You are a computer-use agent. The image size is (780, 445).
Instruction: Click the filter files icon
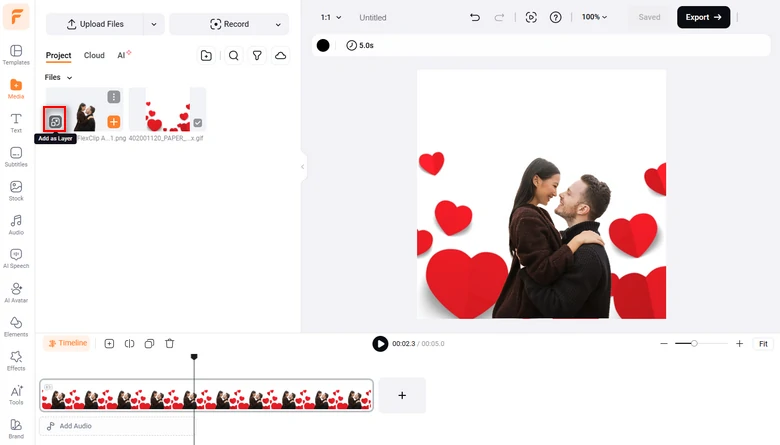[257, 55]
